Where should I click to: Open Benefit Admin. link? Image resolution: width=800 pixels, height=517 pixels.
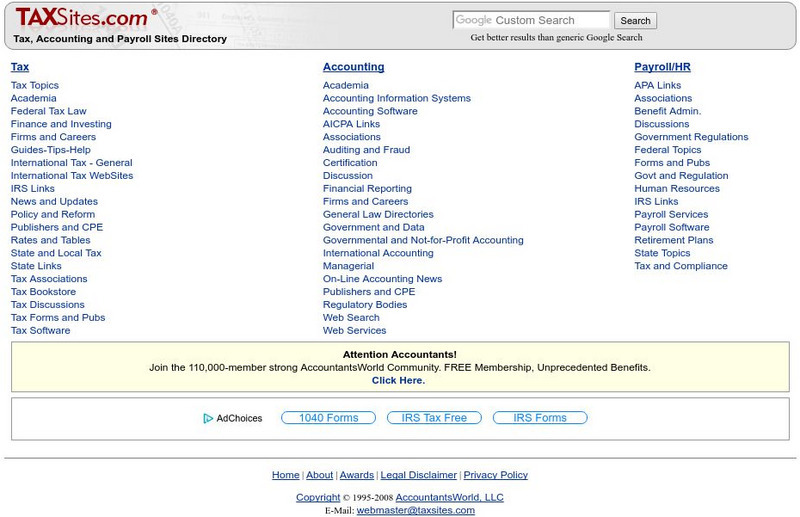click(x=668, y=111)
